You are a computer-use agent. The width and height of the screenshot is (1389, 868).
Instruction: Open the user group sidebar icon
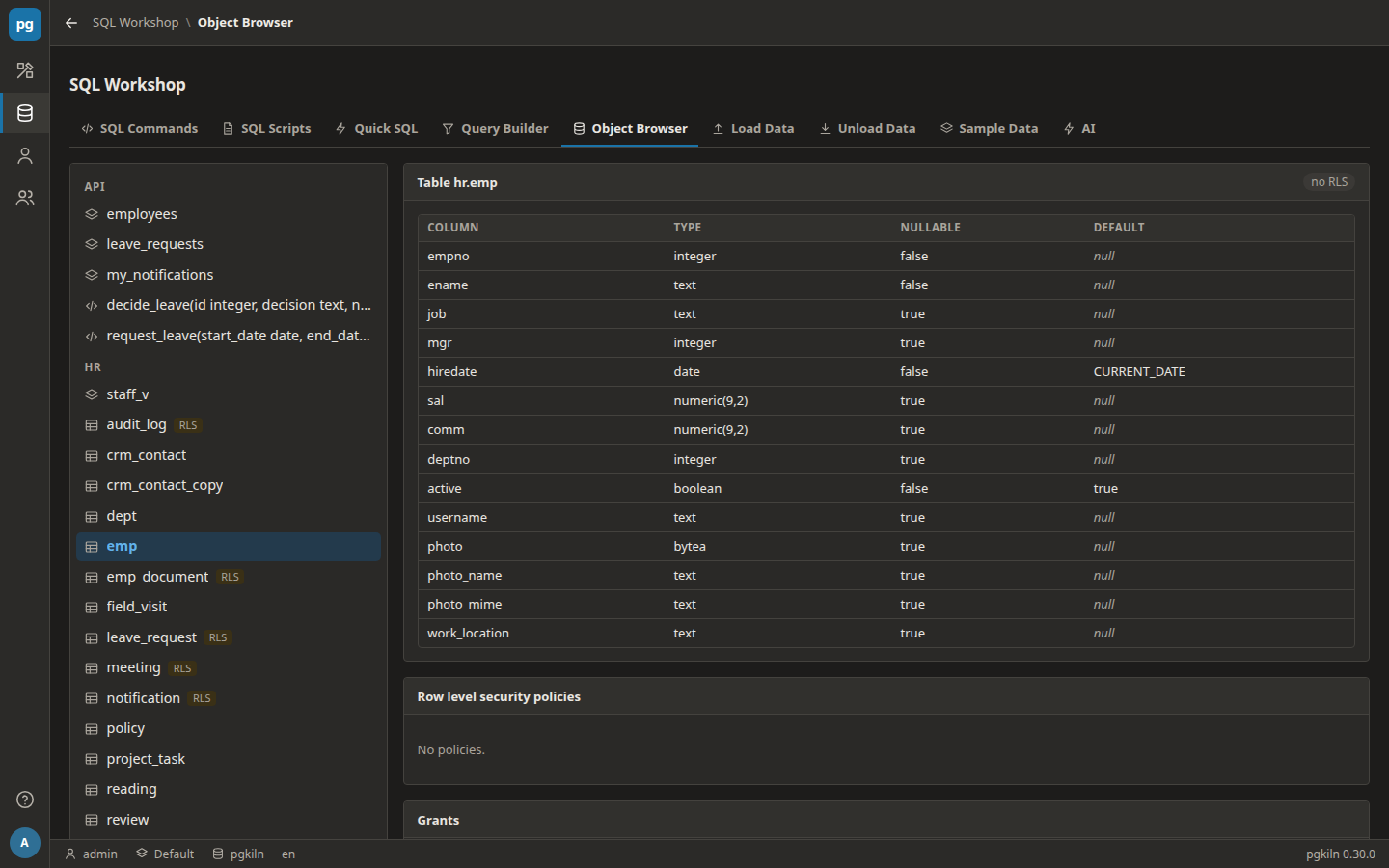tap(25, 198)
